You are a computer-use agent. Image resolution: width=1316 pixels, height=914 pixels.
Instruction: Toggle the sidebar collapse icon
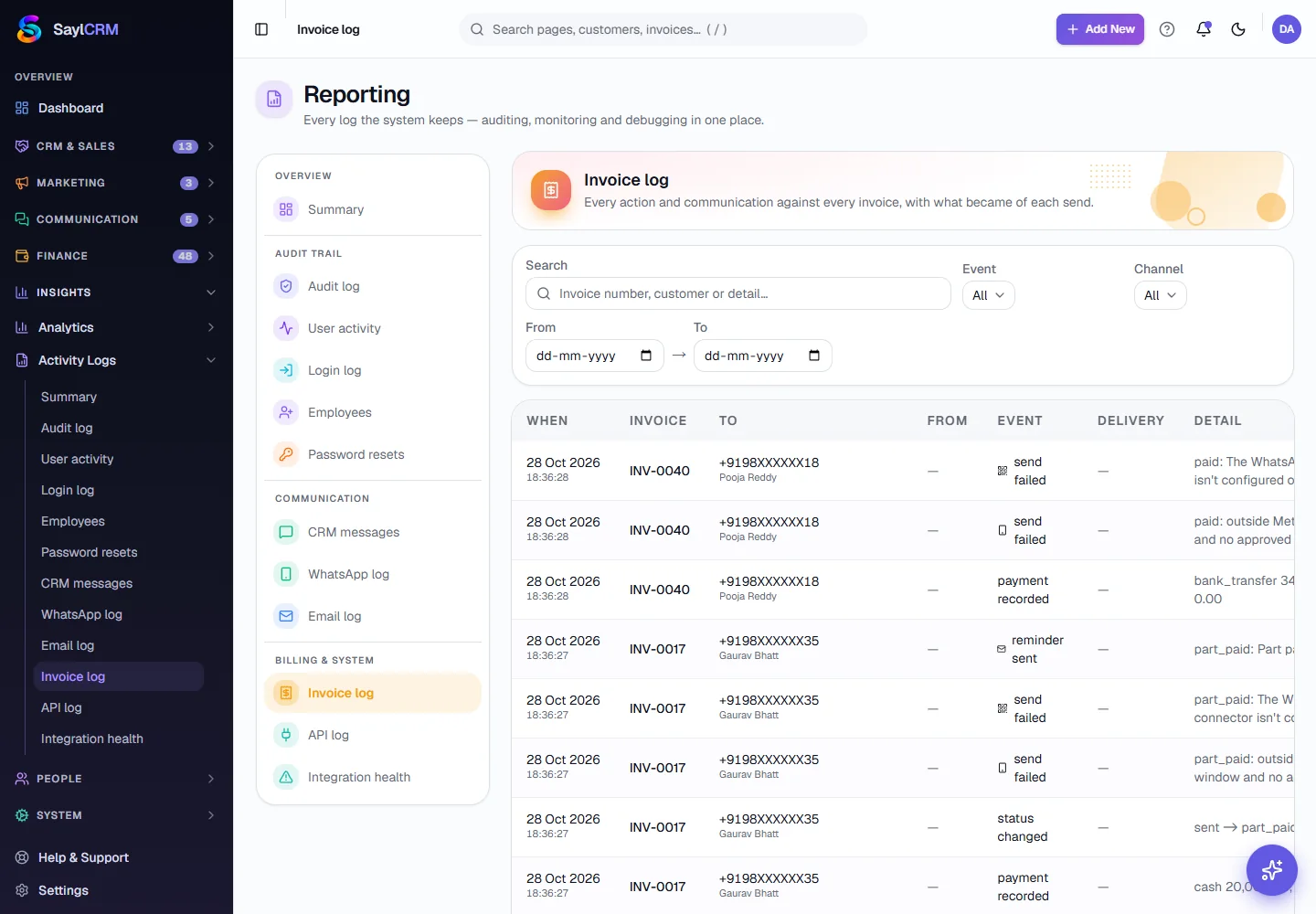click(261, 29)
